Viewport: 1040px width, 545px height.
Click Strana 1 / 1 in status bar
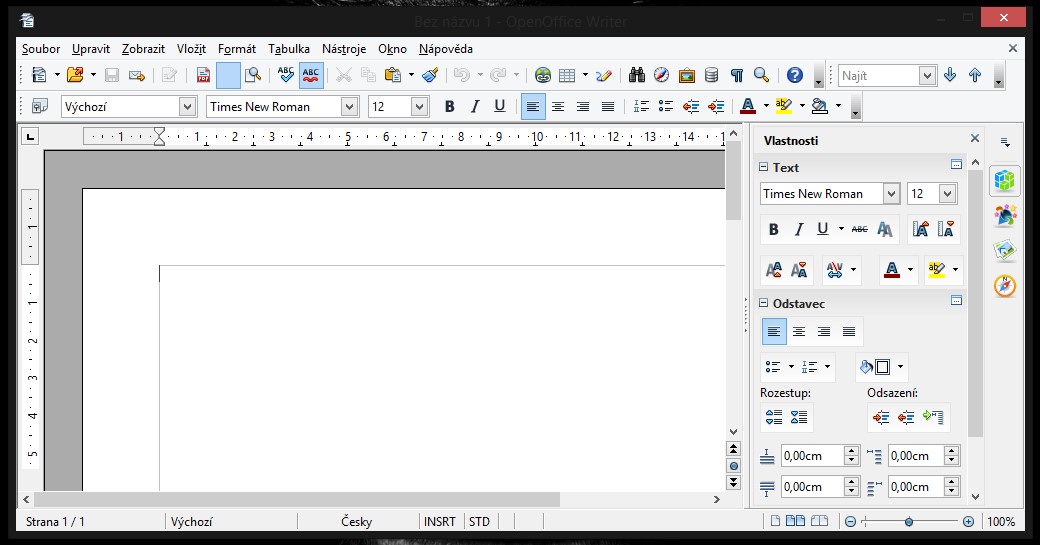pos(55,522)
